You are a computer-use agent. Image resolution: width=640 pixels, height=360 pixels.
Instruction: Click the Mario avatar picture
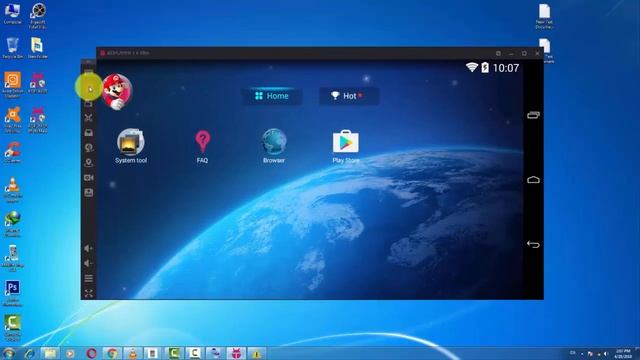click(117, 92)
